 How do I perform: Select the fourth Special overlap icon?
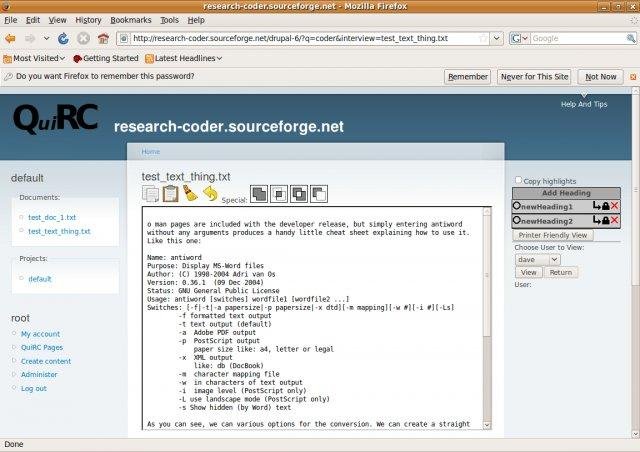coord(319,194)
